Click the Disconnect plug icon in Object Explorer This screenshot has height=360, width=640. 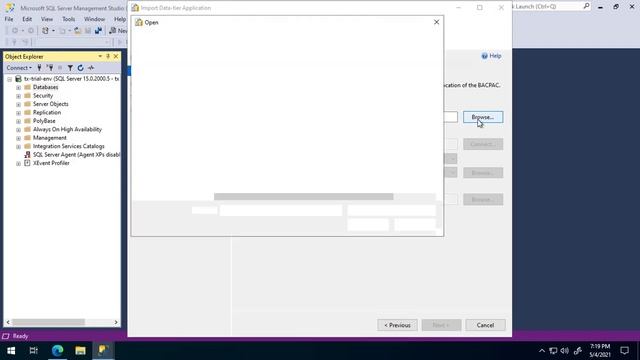click(50, 68)
